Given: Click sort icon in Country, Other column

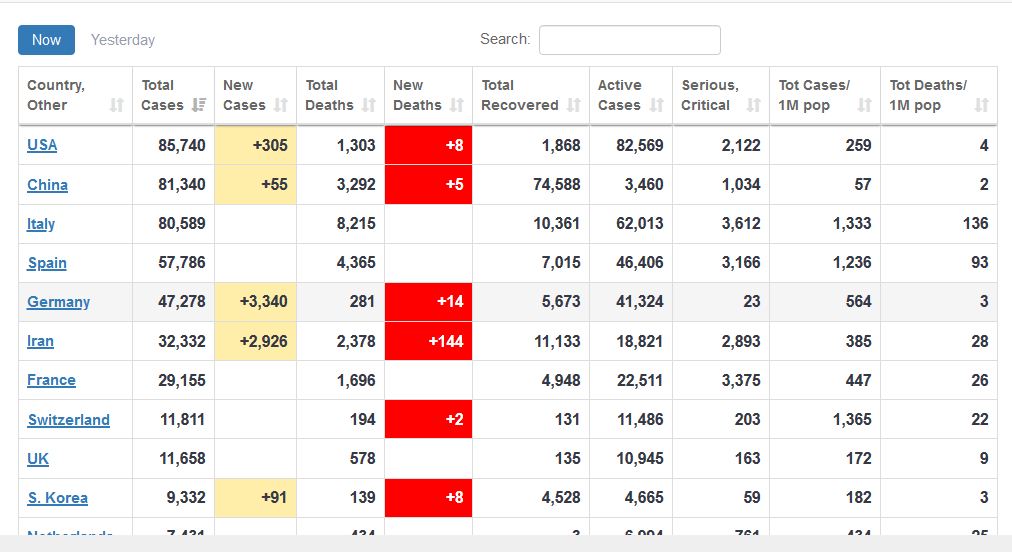Looking at the screenshot, I should (117, 105).
